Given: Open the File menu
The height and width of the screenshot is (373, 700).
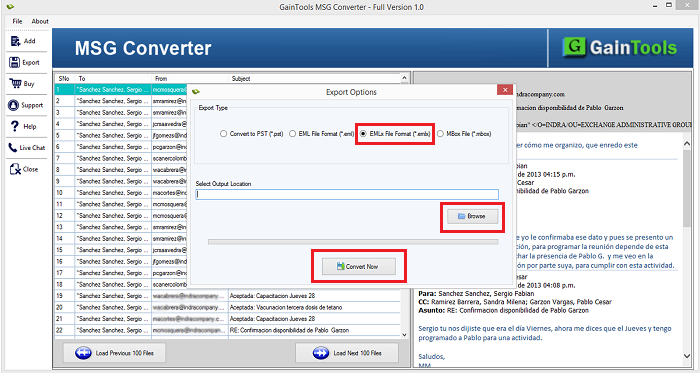Looking at the screenshot, I should (17, 21).
